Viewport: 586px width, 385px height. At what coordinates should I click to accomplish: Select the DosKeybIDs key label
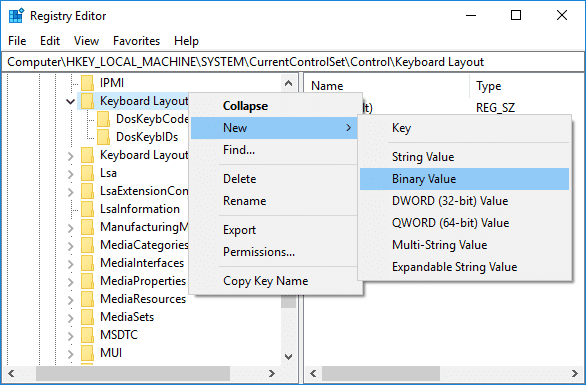[147, 137]
